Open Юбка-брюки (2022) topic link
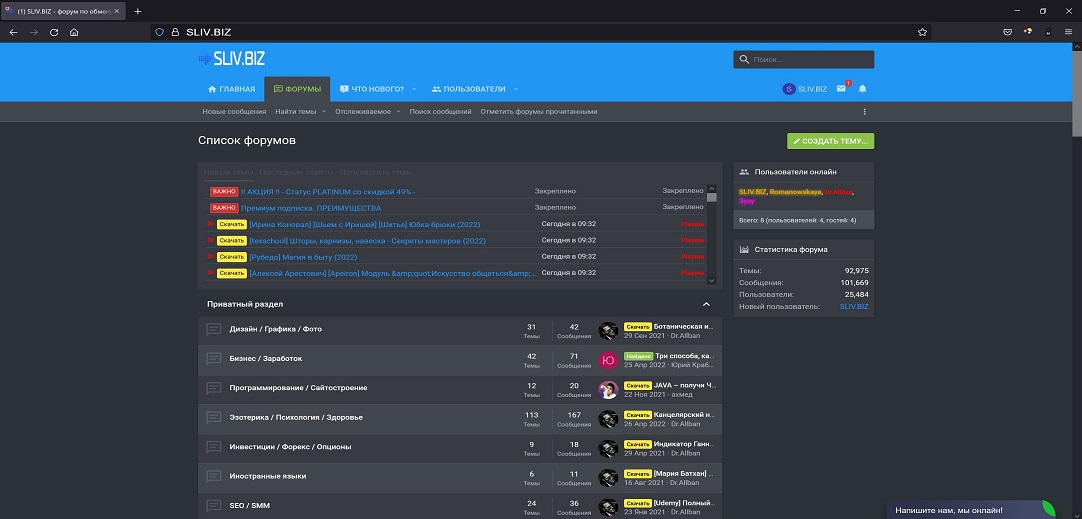 point(364,224)
